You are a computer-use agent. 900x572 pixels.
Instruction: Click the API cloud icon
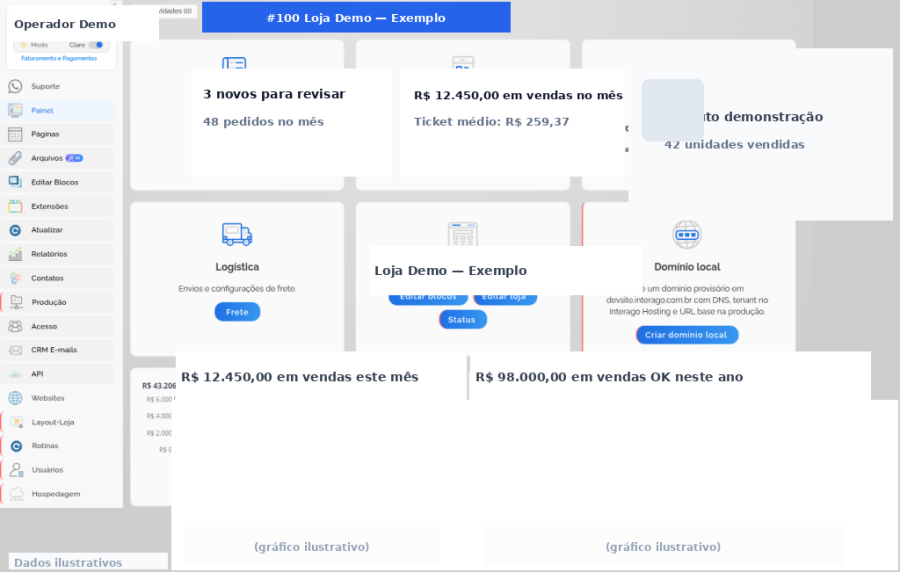click(15, 374)
